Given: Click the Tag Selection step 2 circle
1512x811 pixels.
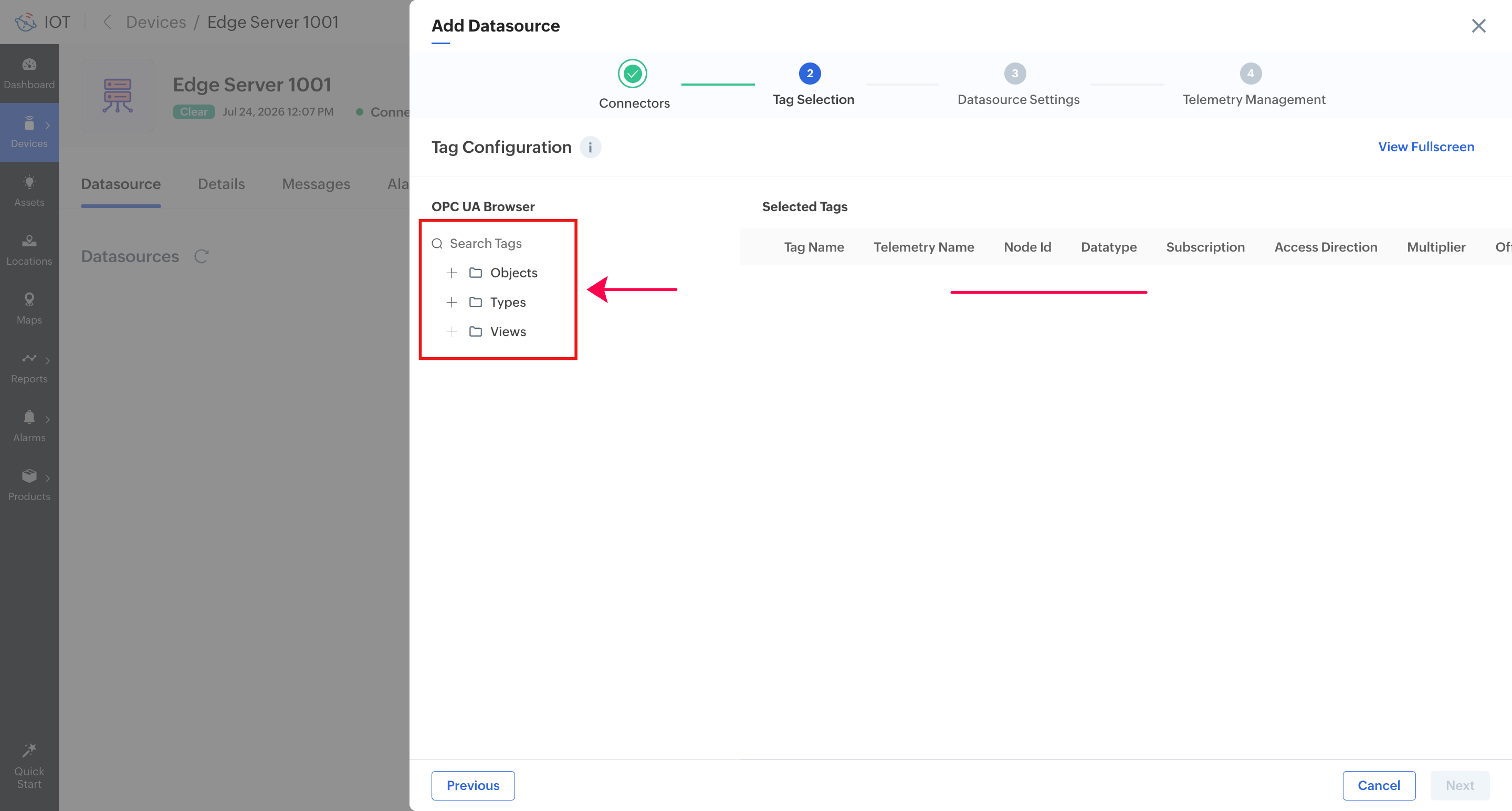Looking at the screenshot, I should [810, 74].
